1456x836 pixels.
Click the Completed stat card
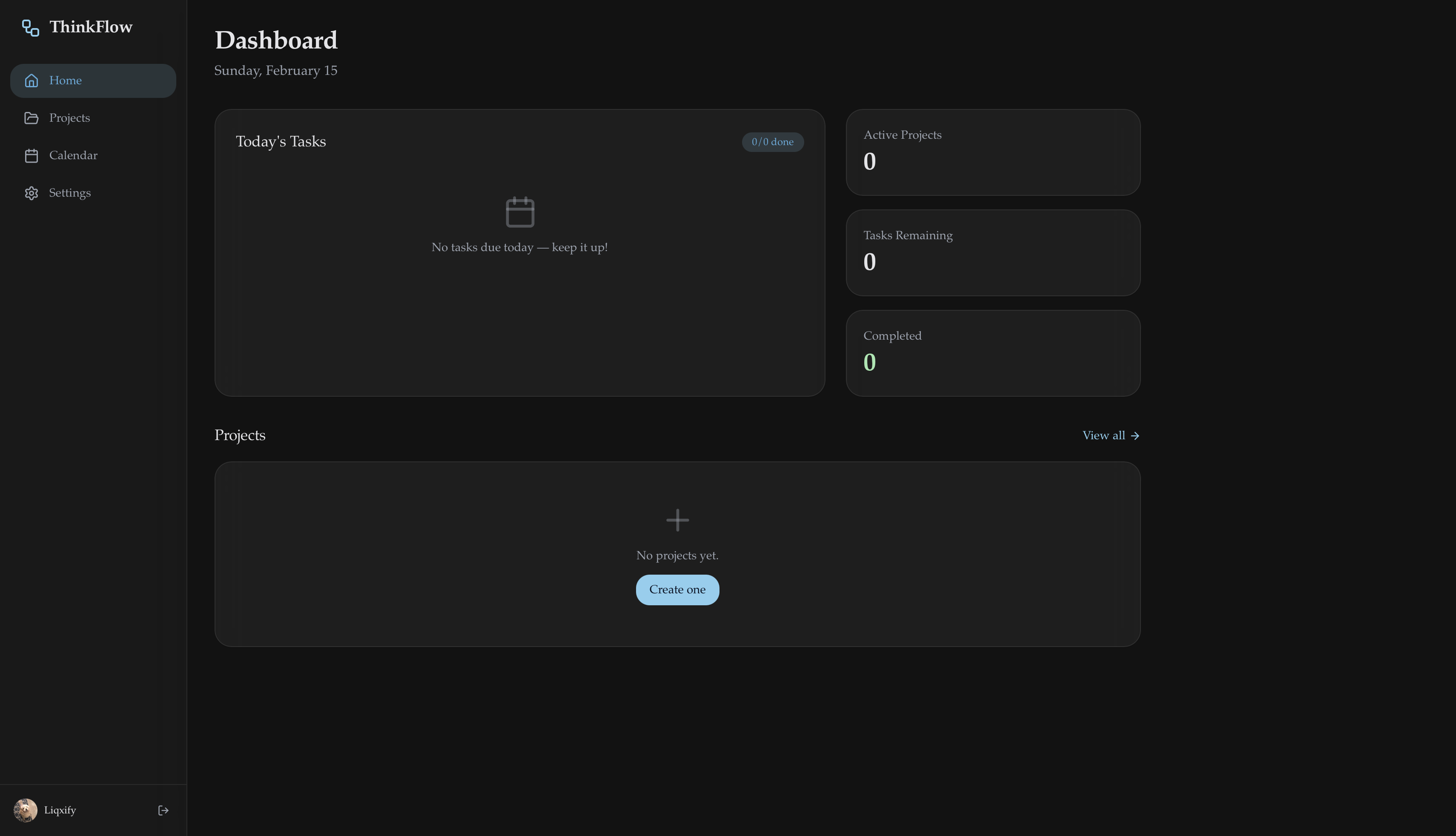[x=993, y=353]
